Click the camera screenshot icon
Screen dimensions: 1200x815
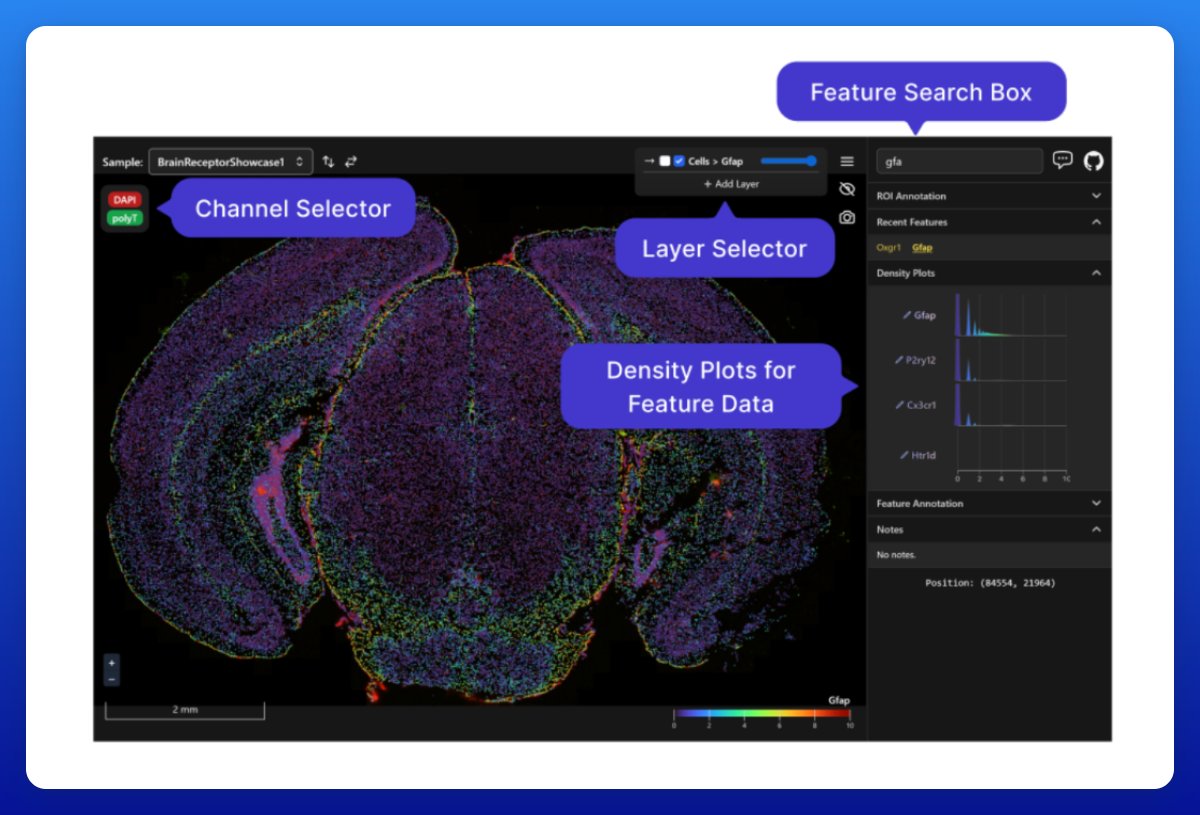click(847, 217)
